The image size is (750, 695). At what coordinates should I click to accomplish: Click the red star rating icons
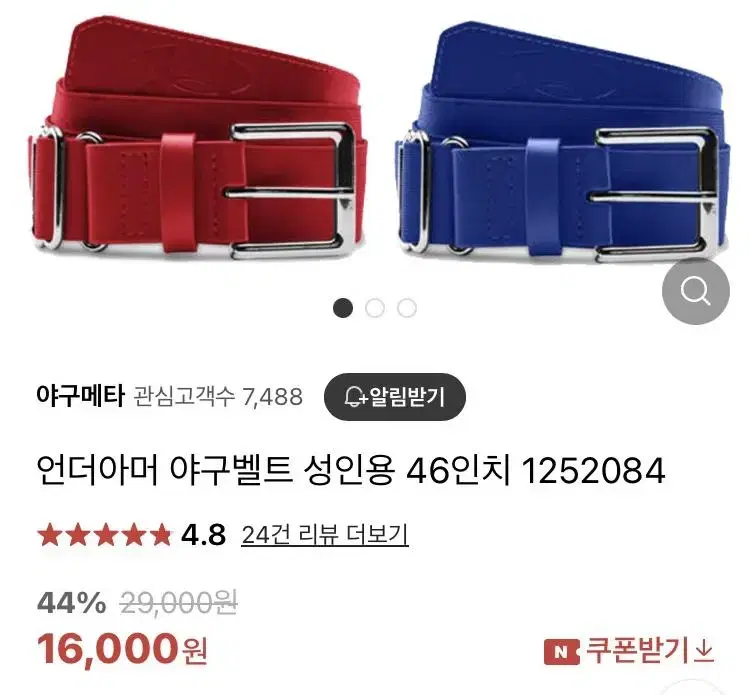point(104,535)
